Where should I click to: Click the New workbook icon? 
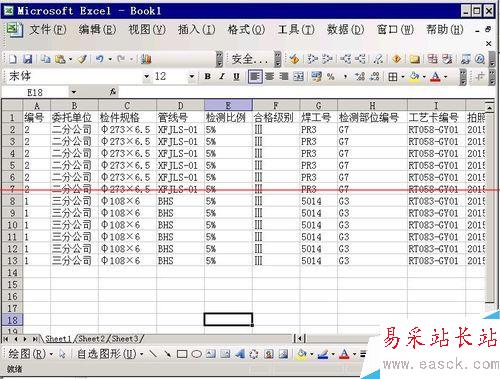click(13, 59)
